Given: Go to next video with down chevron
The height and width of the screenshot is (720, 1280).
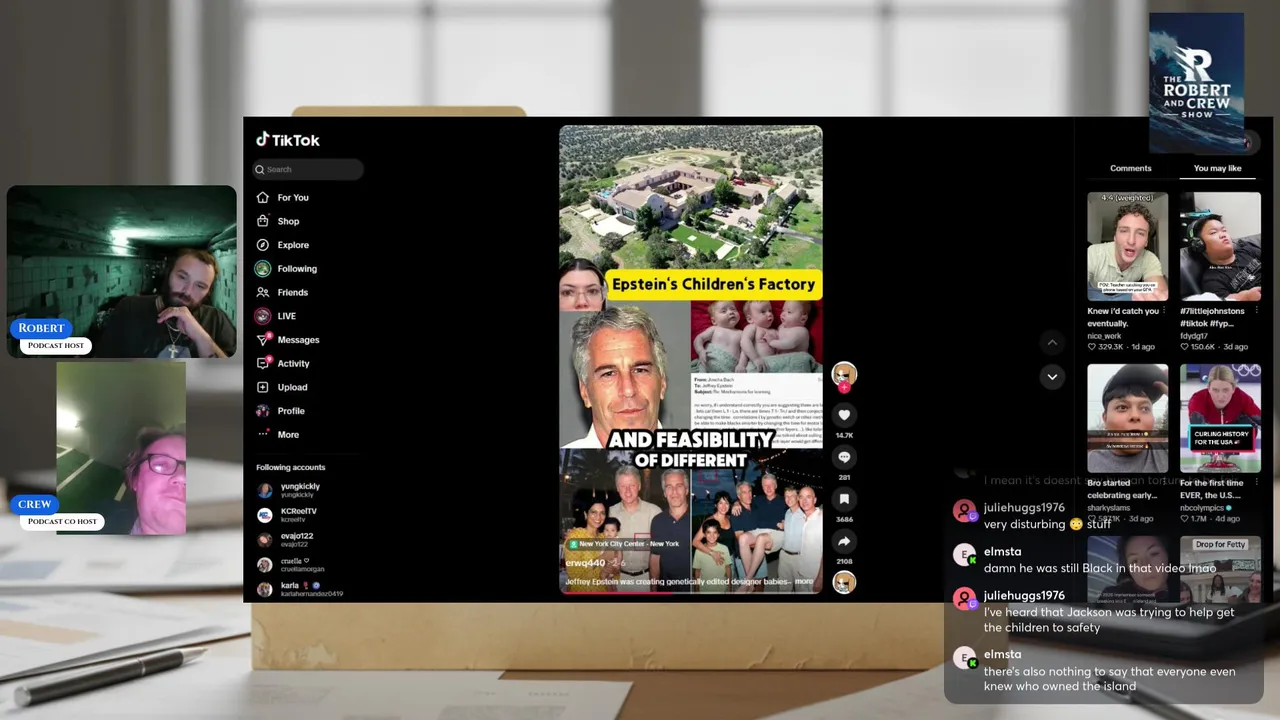Looking at the screenshot, I should 1052,377.
